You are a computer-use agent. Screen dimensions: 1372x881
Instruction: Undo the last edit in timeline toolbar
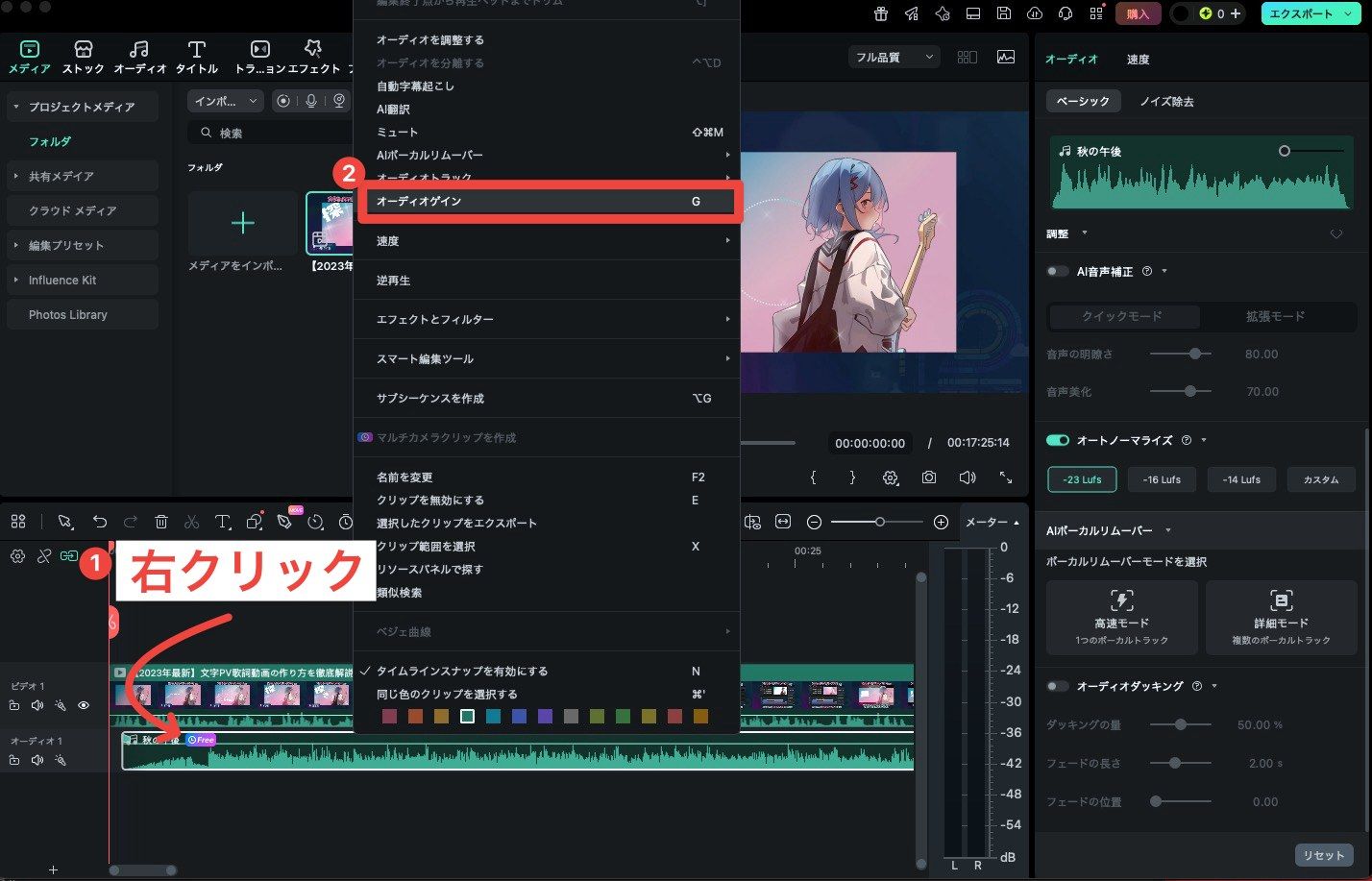(100, 522)
